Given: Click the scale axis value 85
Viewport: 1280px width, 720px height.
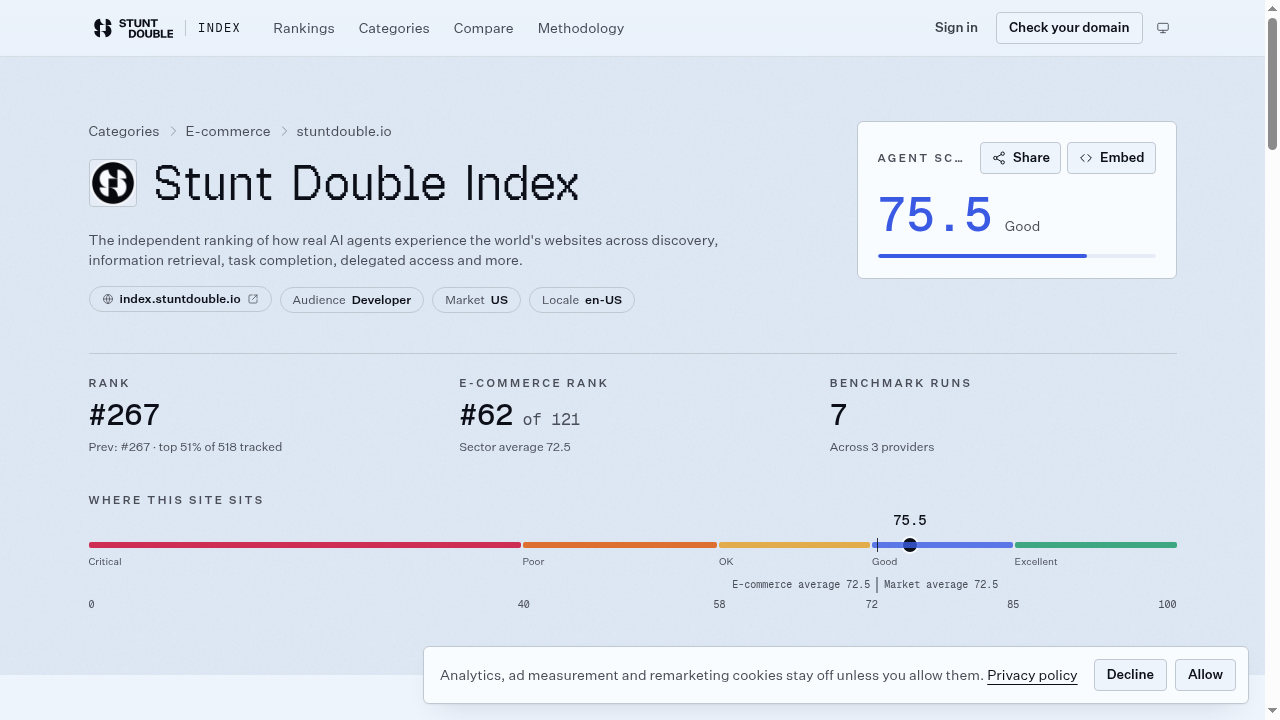Looking at the screenshot, I should pyautogui.click(x=1013, y=605).
